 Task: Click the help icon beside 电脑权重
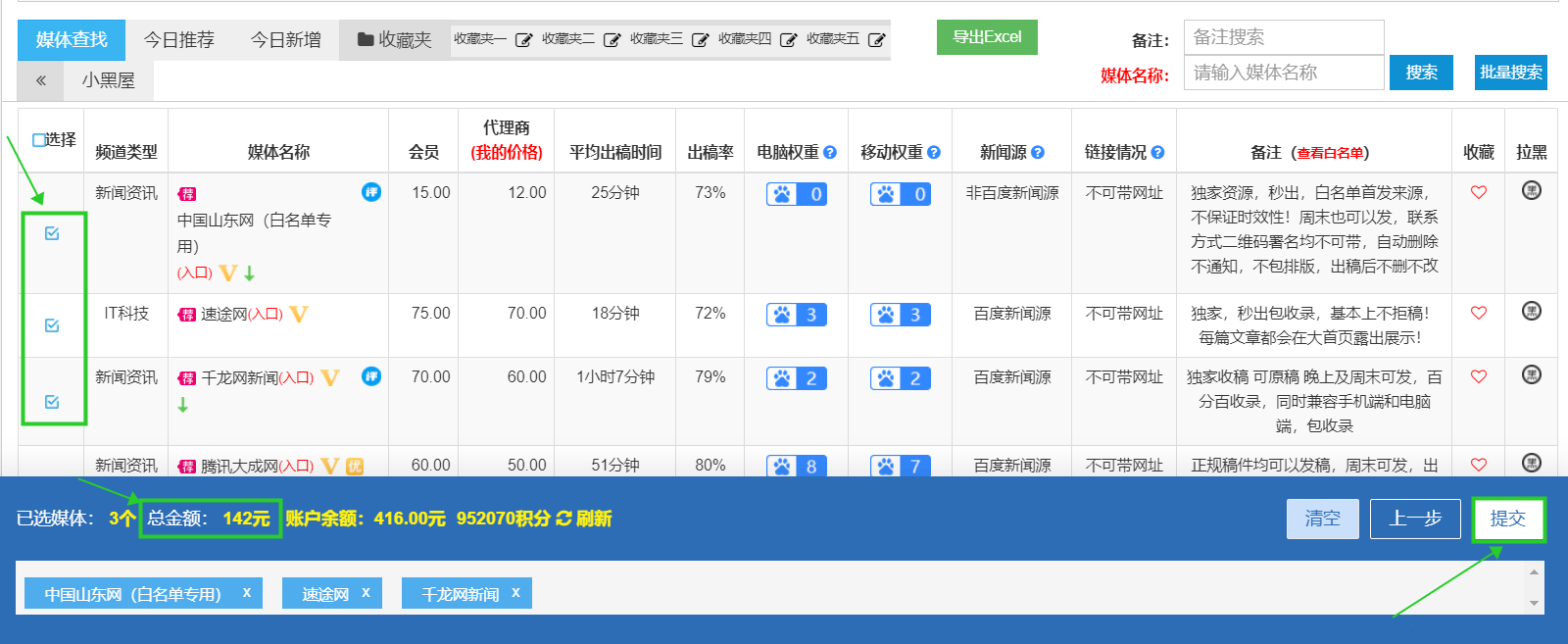(830, 152)
